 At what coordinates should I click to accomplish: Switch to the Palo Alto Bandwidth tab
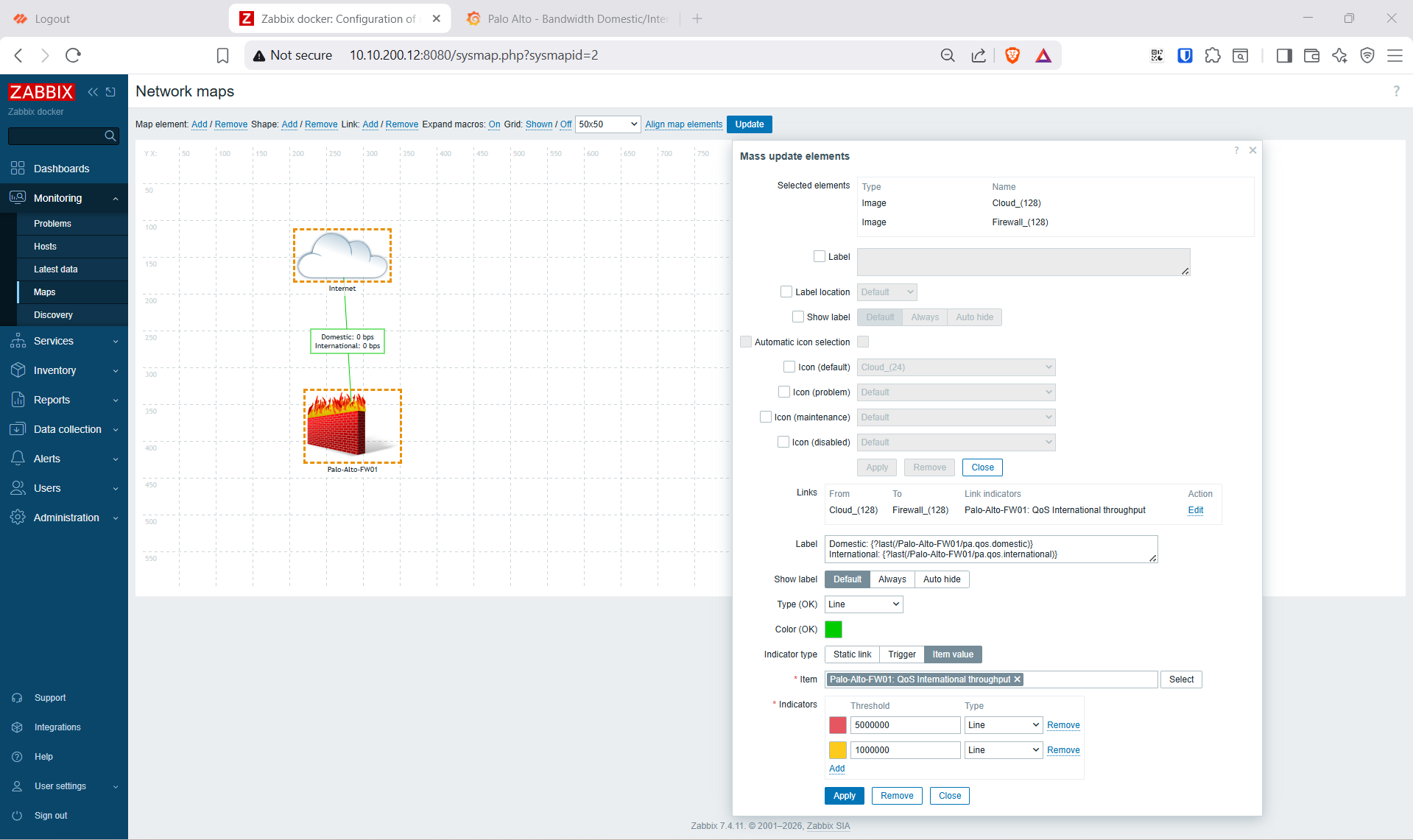[567, 18]
